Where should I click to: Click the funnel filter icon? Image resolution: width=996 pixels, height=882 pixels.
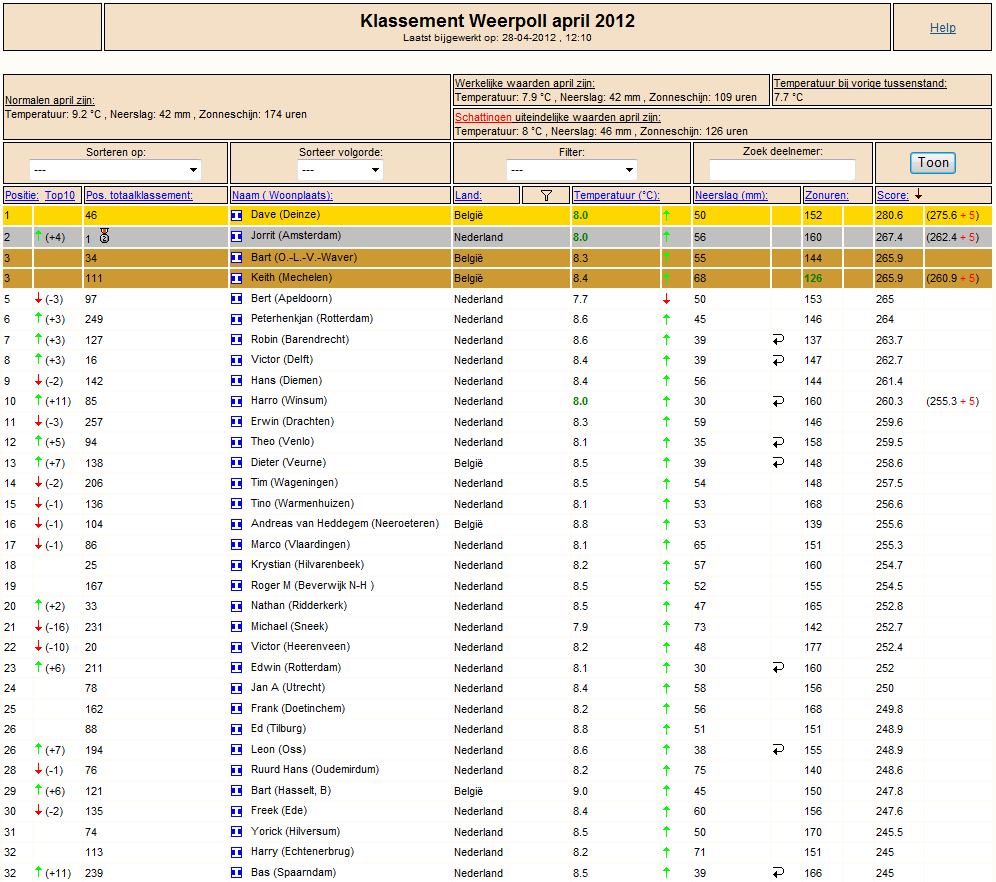pyautogui.click(x=546, y=195)
